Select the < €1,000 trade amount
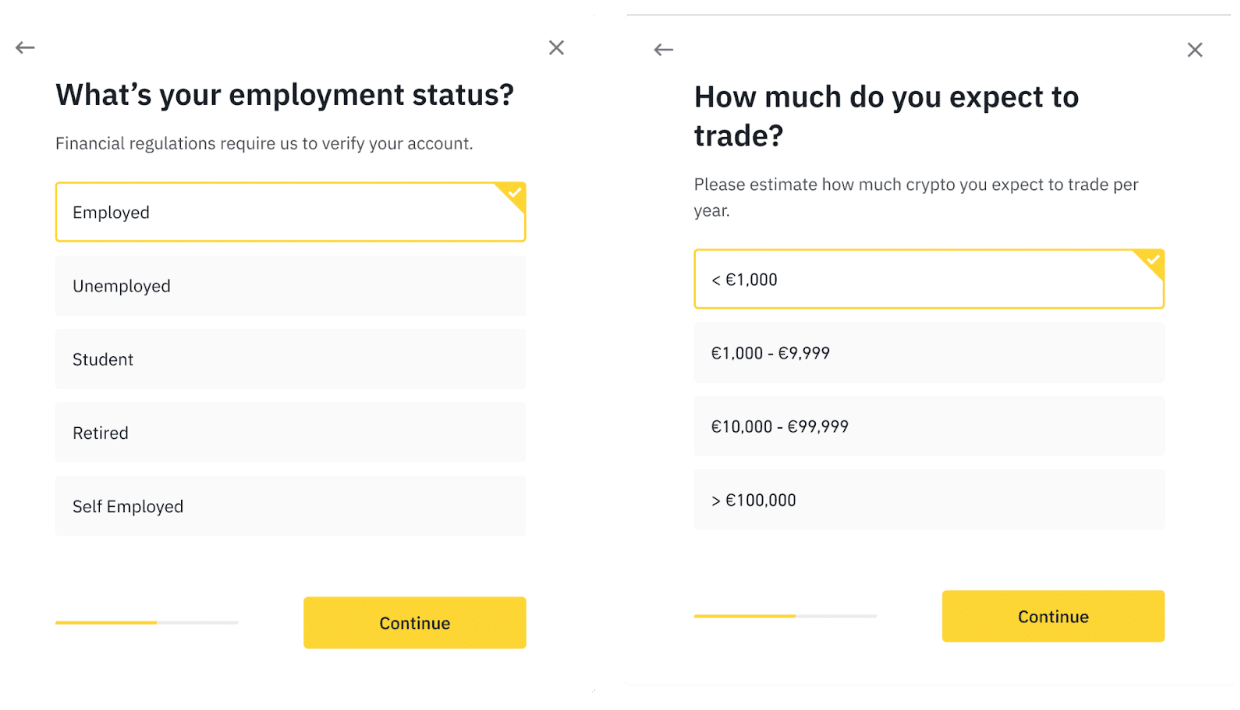Viewport: 1240px width, 710px height. [928, 279]
